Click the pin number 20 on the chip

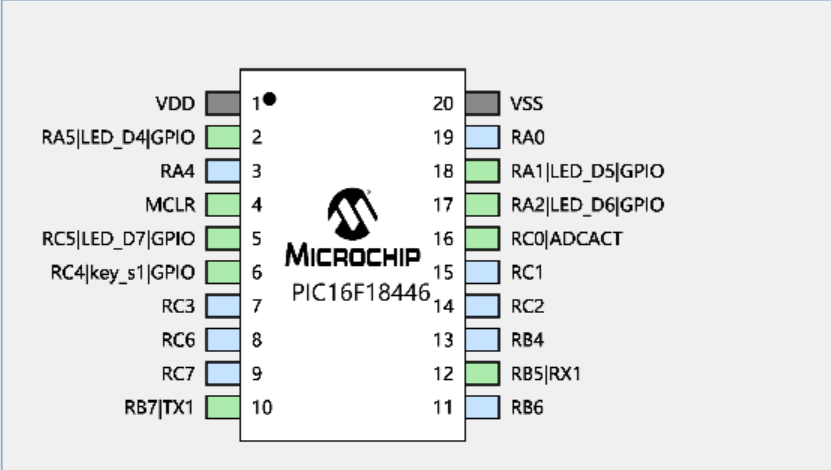pos(443,104)
